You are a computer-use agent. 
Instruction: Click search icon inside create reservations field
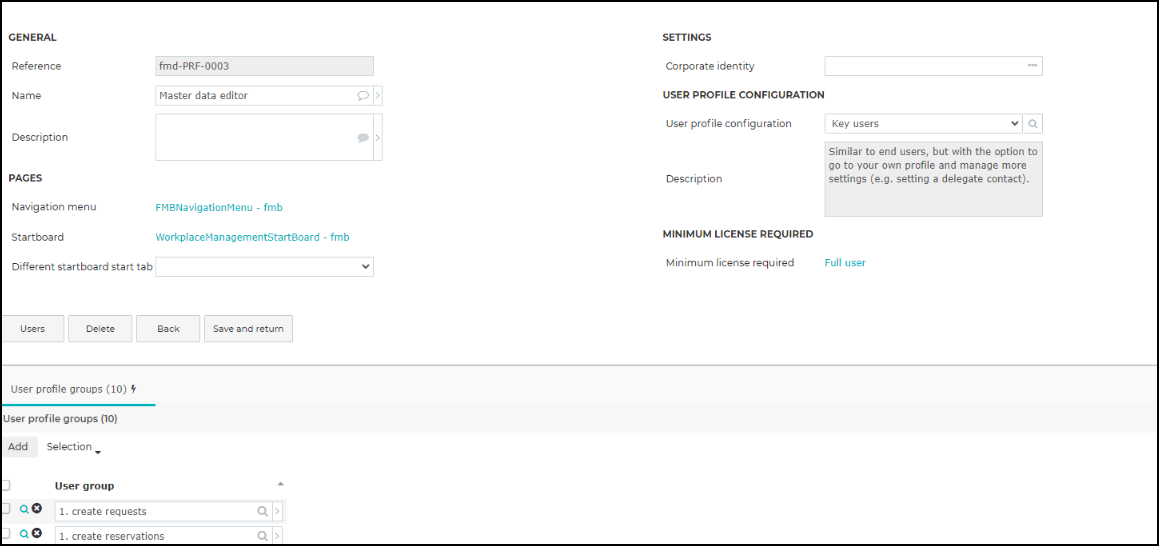pos(262,536)
